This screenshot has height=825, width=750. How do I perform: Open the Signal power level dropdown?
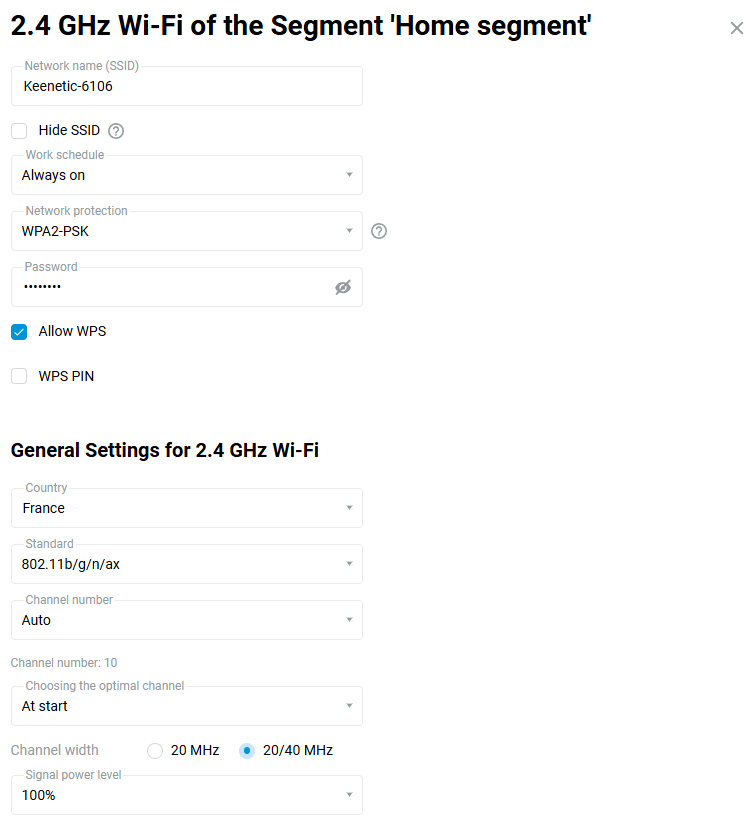click(x=186, y=796)
